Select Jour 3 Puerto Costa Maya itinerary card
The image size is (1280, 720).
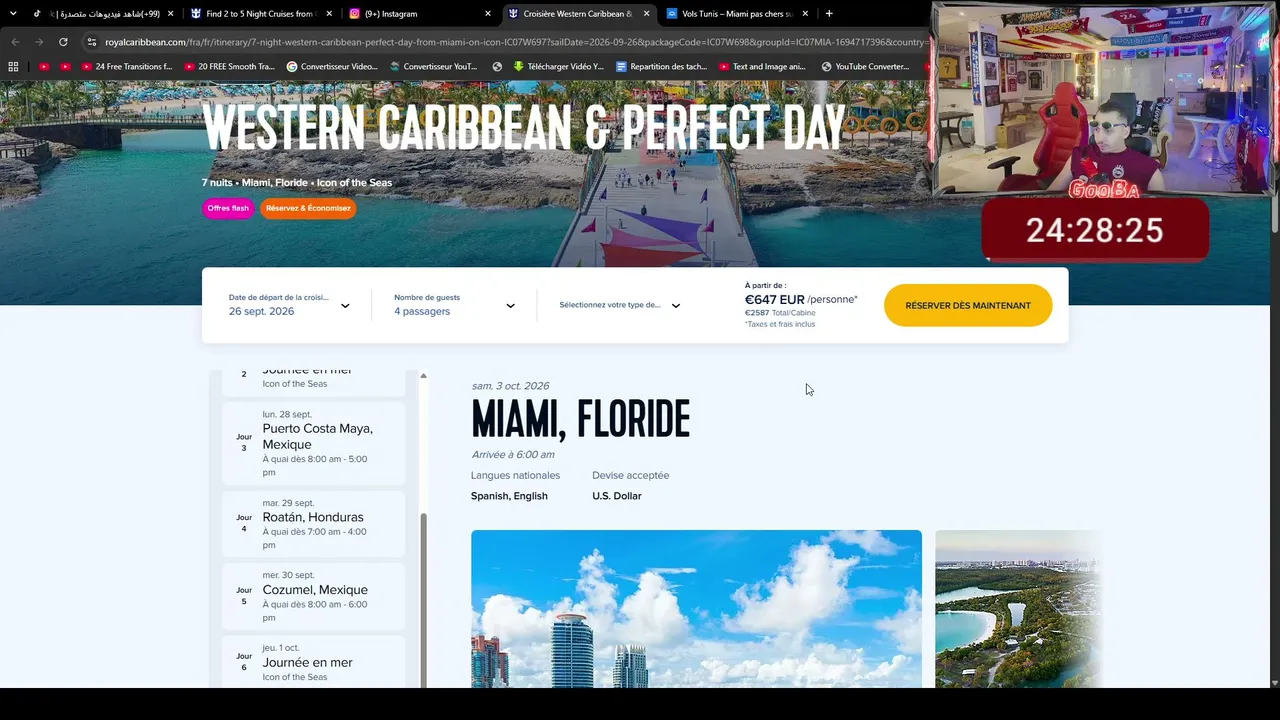click(314, 443)
